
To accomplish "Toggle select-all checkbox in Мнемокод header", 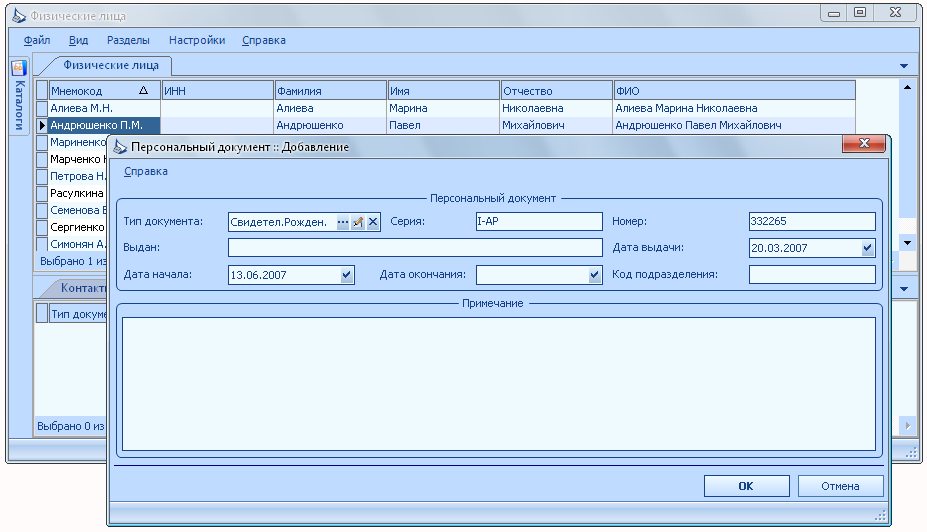I will coord(42,90).
